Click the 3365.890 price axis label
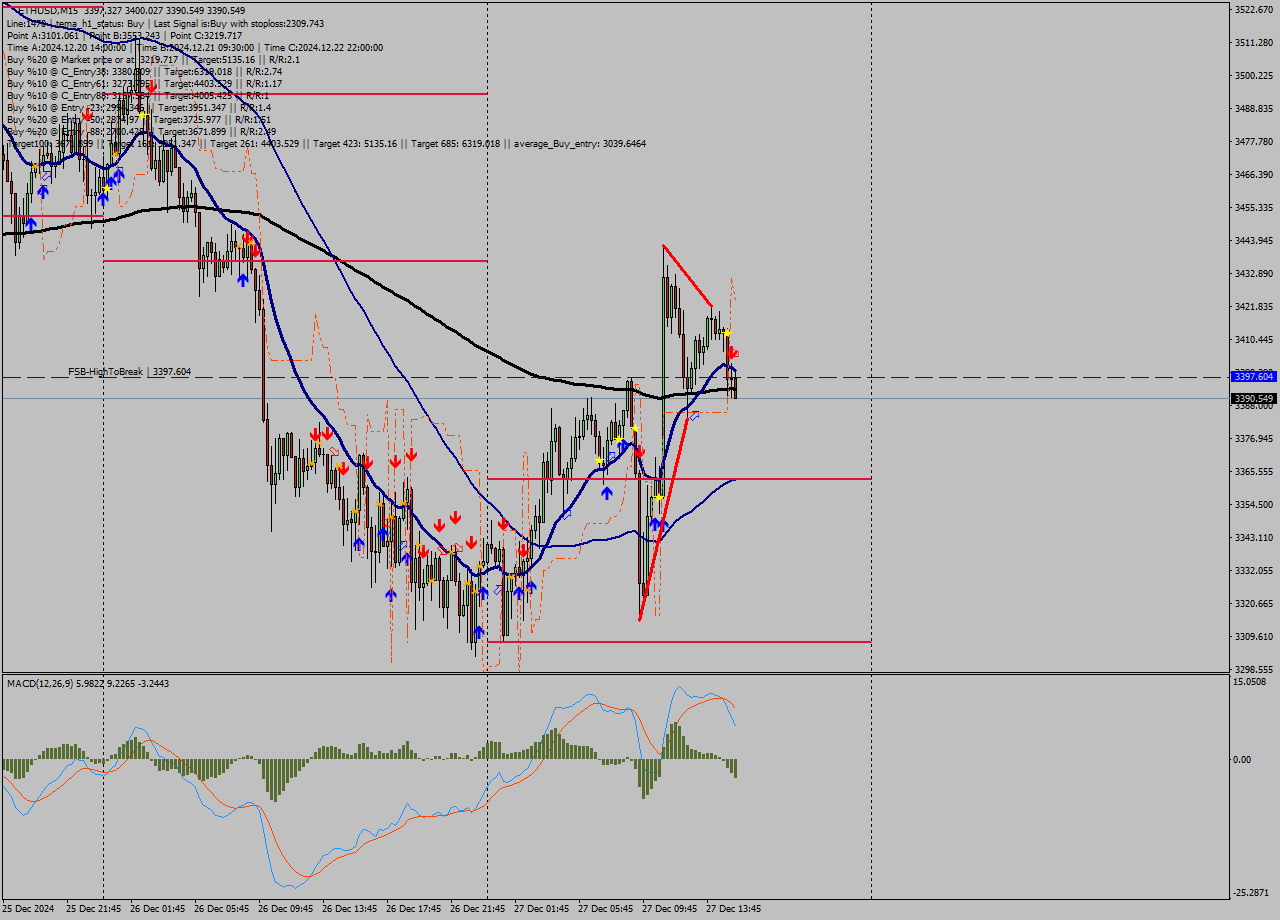The image size is (1280, 920). (1254, 471)
